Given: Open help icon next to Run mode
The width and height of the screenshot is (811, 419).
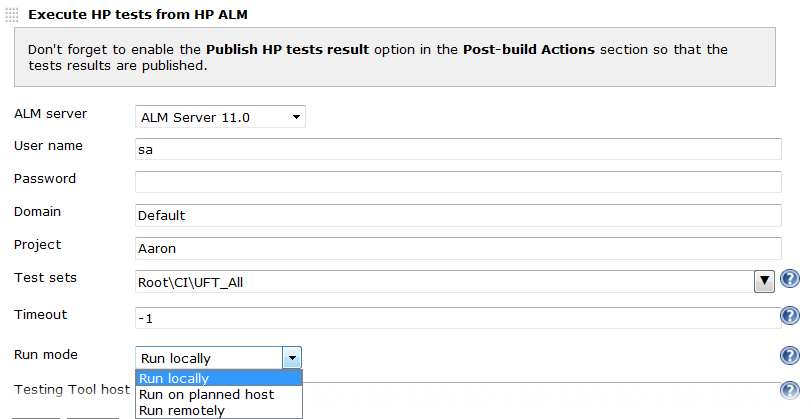Looking at the screenshot, I should point(790,356).
